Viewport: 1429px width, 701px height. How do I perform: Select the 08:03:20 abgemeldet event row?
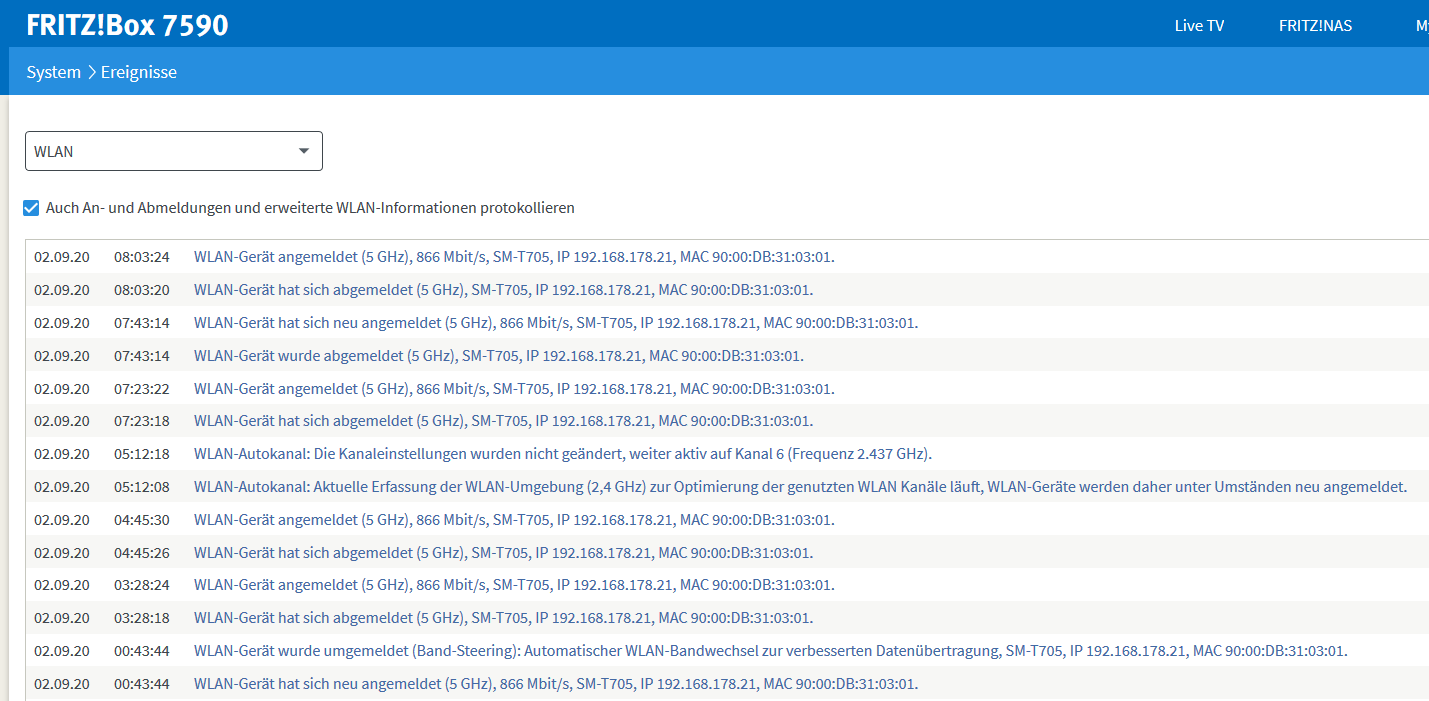[727, 290]
